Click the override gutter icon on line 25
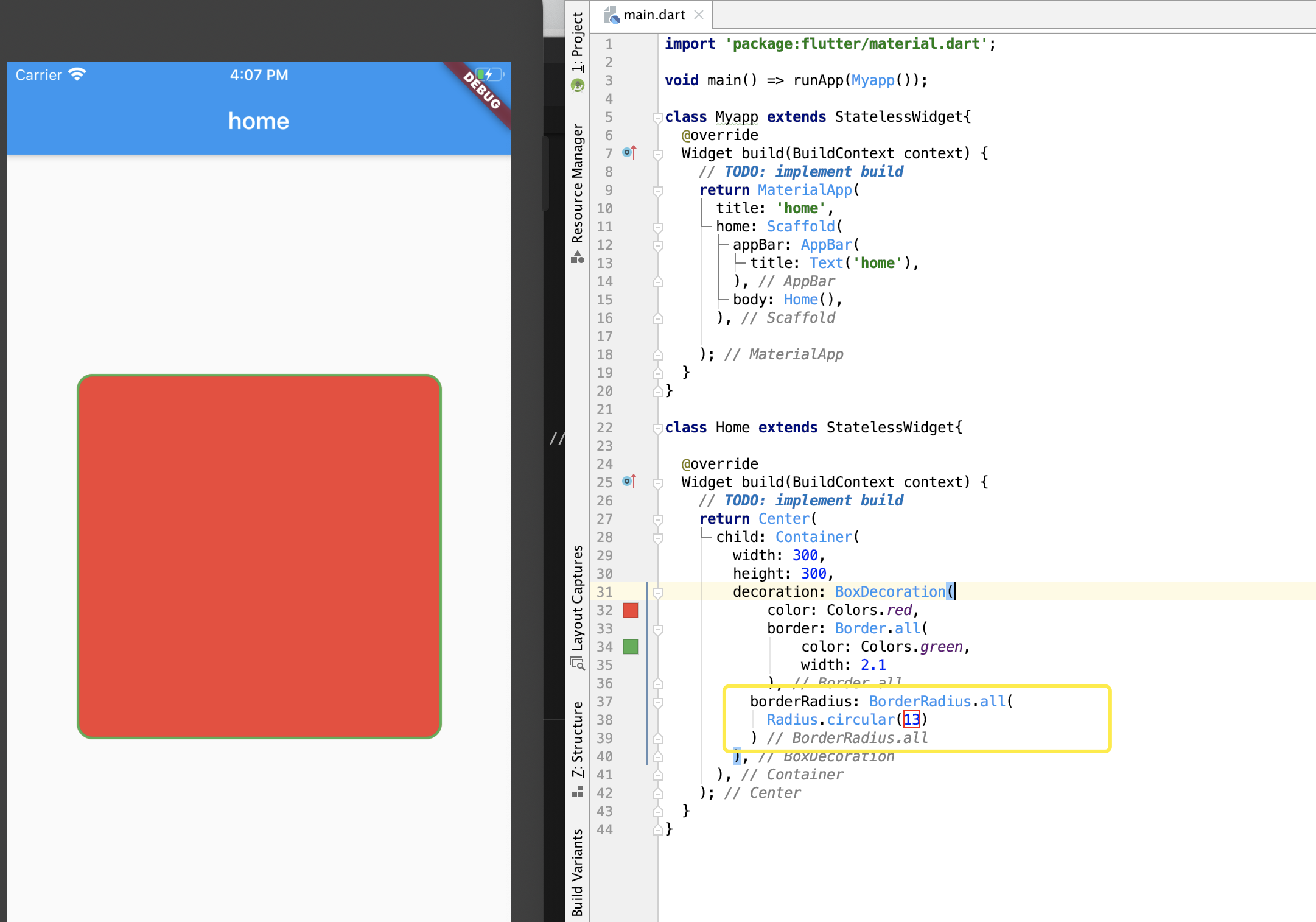 click(629, 482)
